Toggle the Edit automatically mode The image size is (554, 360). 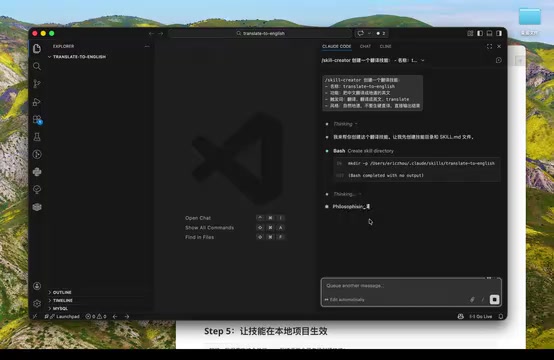[x=344, y=300]
